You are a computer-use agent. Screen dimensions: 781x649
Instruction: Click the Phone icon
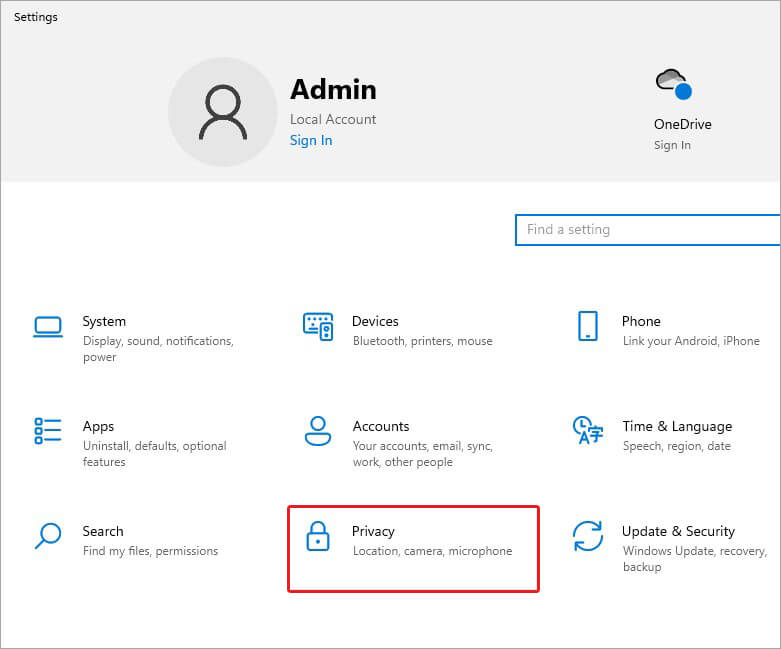point(587,326)
